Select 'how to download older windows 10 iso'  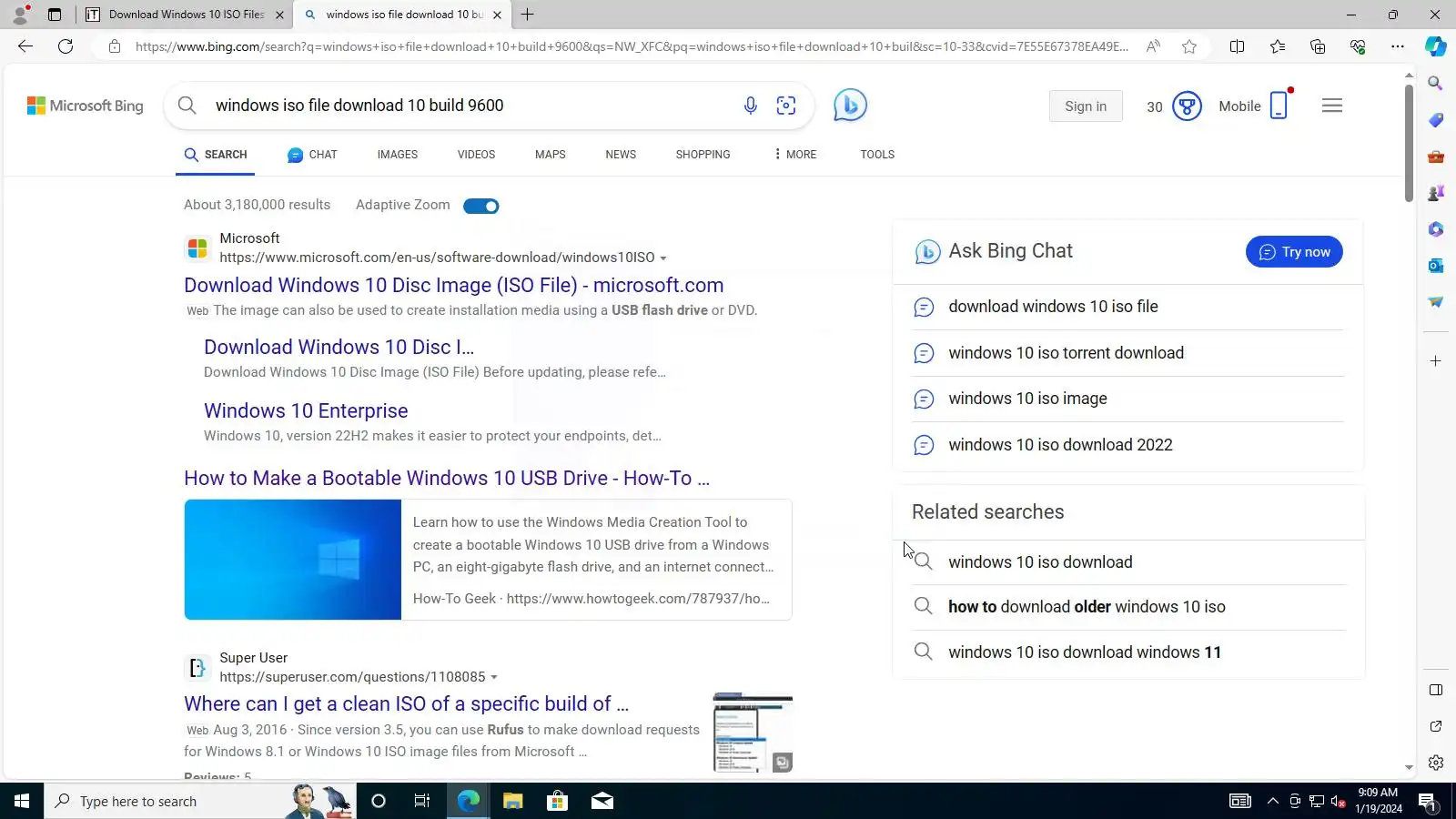tap(1087, 607)
